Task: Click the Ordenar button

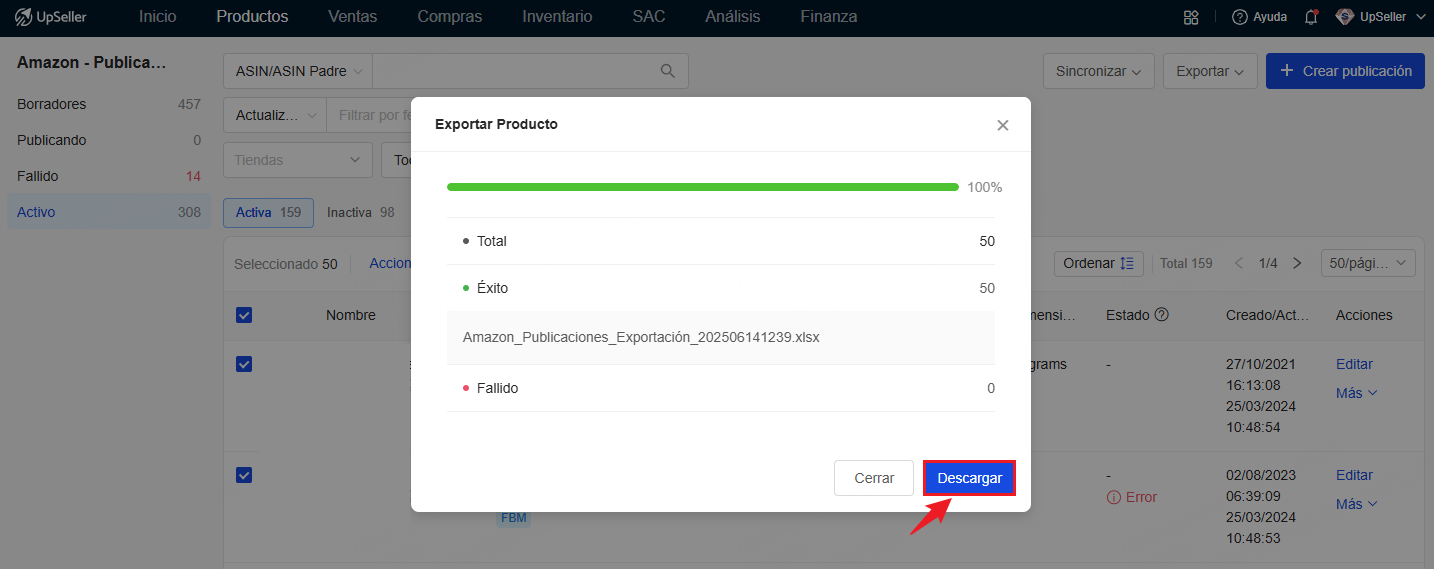Action: 1099,263
